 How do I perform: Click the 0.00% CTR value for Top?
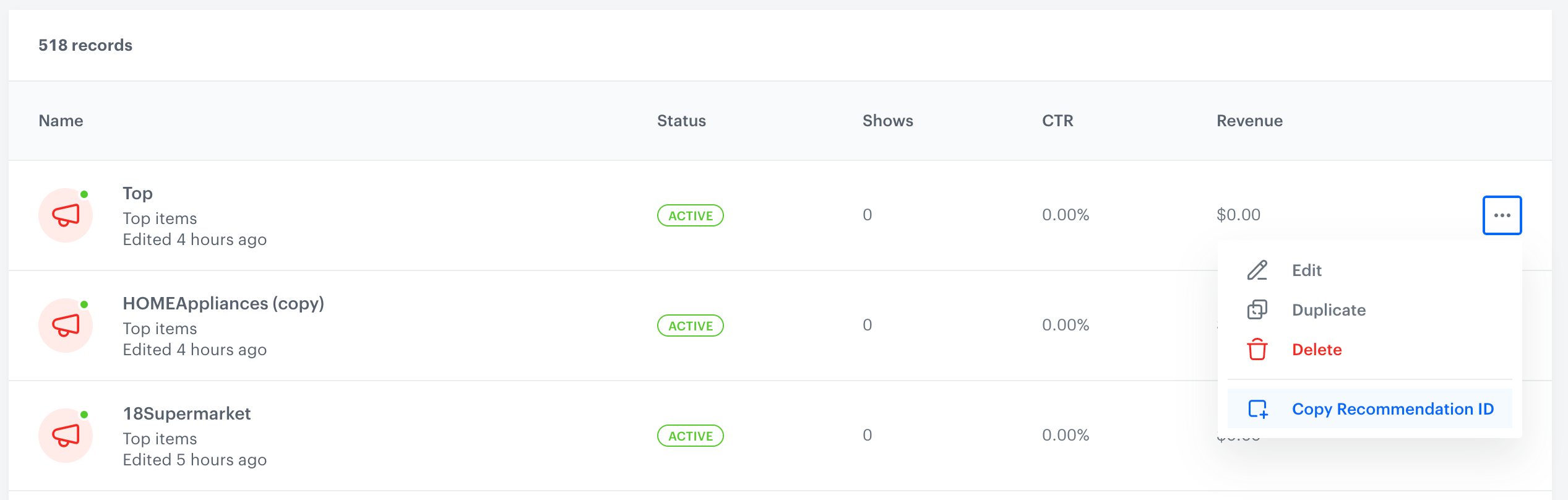click(x=1064, y=215)
